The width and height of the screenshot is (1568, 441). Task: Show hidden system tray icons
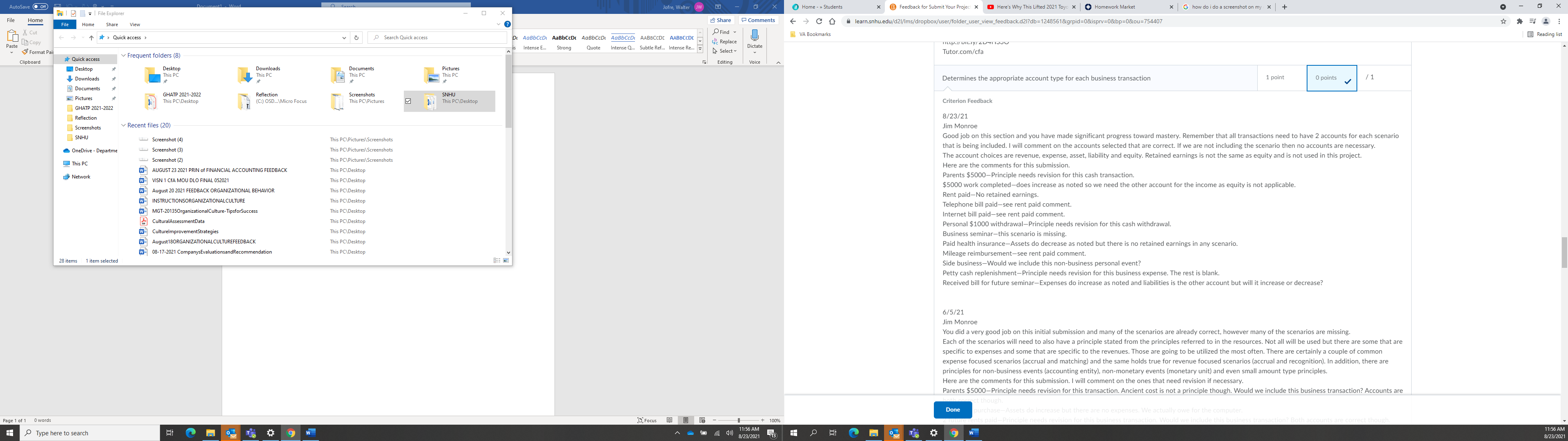pyautogui.click(x=677, y=433)
